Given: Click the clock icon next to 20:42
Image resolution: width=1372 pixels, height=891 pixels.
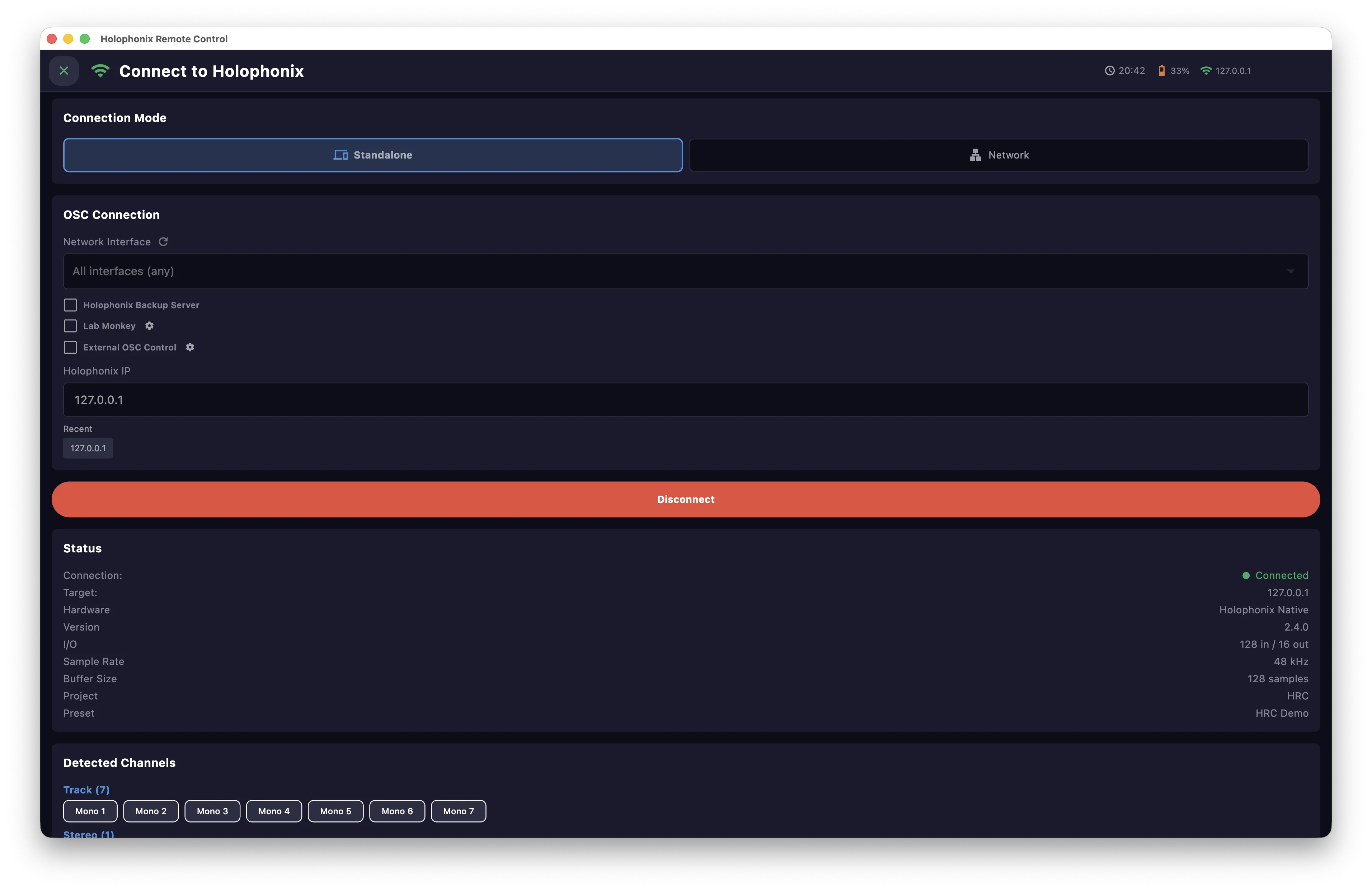Looking at the screenshot, I should point(1109,71).
